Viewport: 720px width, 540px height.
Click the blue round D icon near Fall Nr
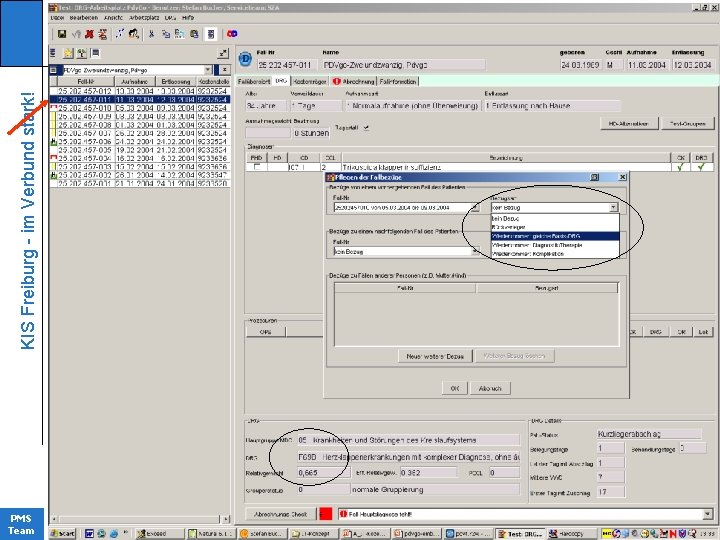(245, 59)
